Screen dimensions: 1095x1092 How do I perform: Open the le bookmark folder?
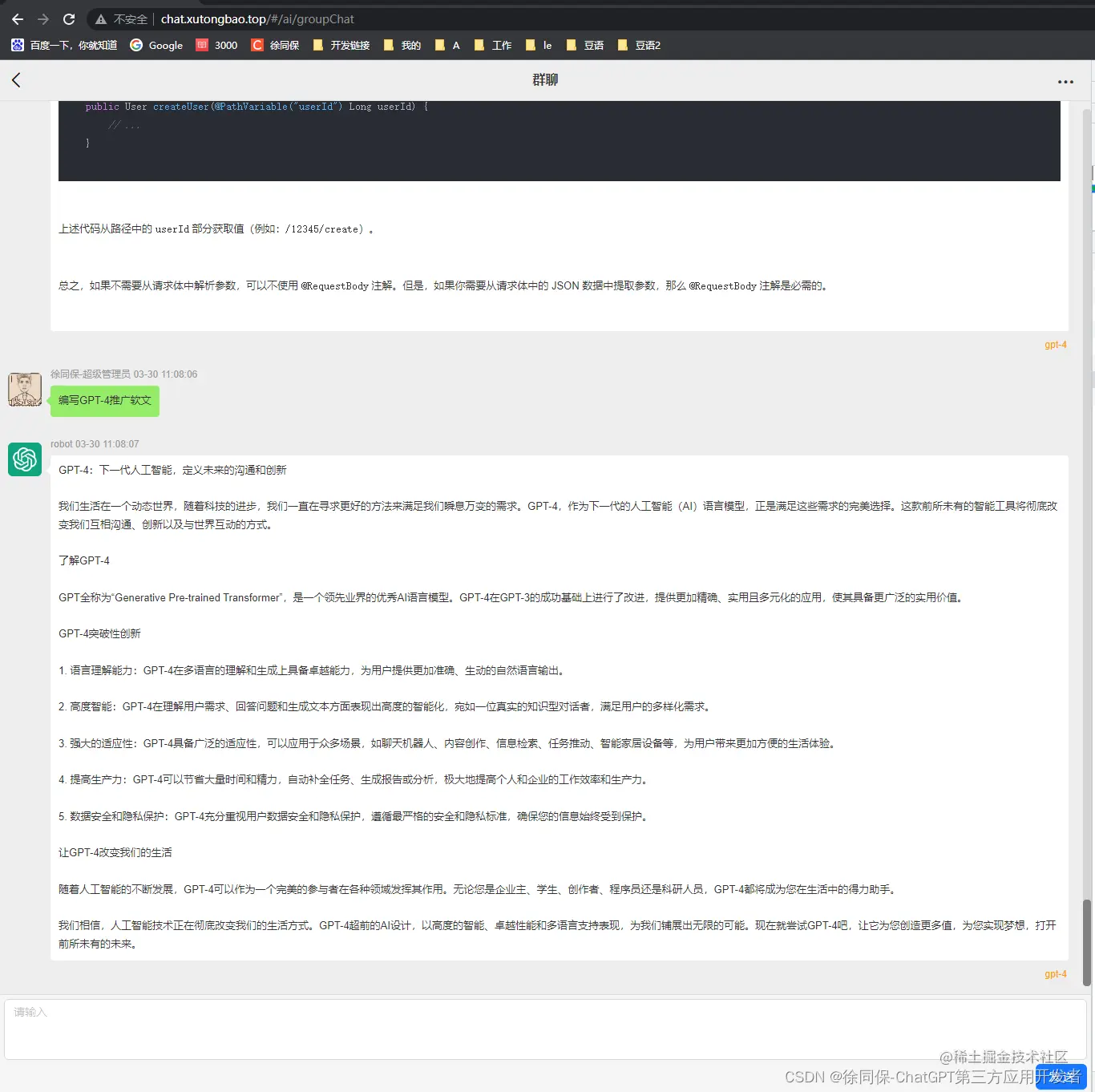coord(539,46)
